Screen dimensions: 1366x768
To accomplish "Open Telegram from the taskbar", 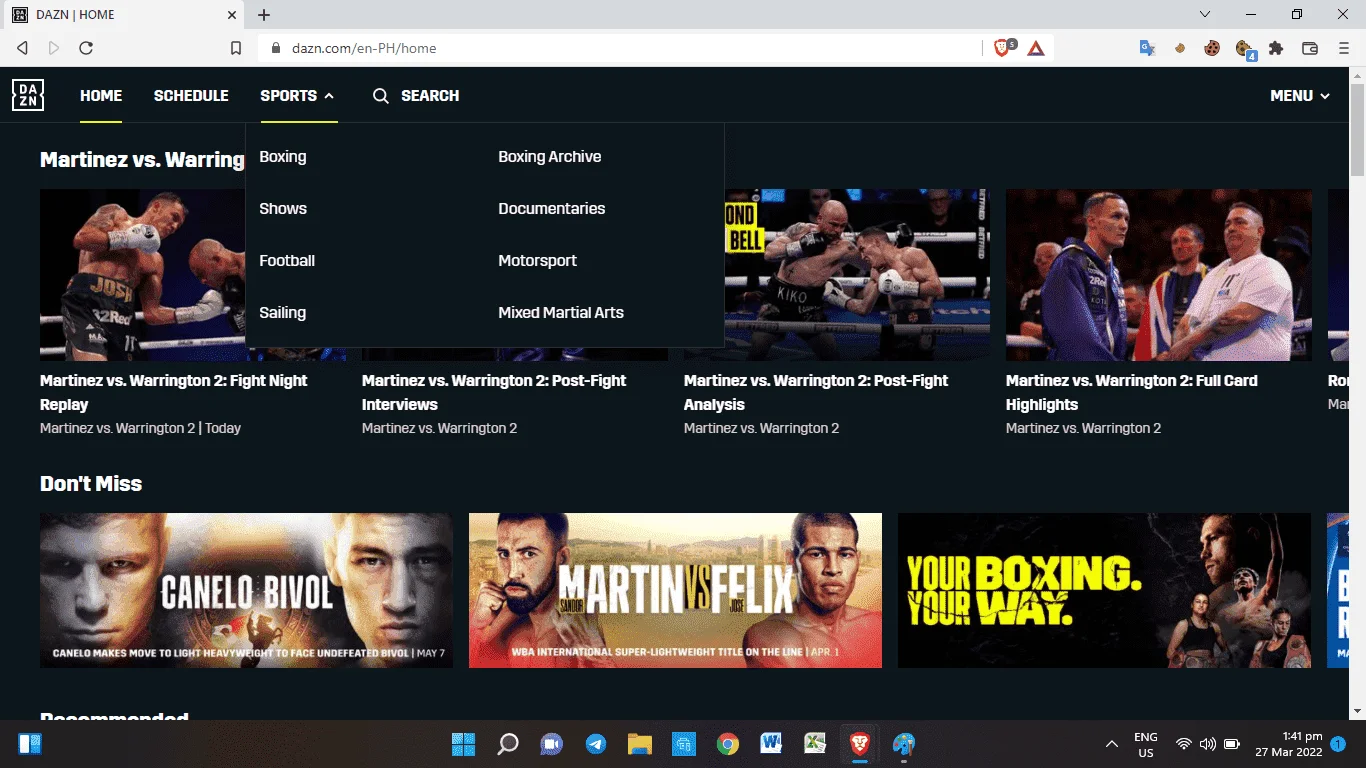I will click(596, 744).
